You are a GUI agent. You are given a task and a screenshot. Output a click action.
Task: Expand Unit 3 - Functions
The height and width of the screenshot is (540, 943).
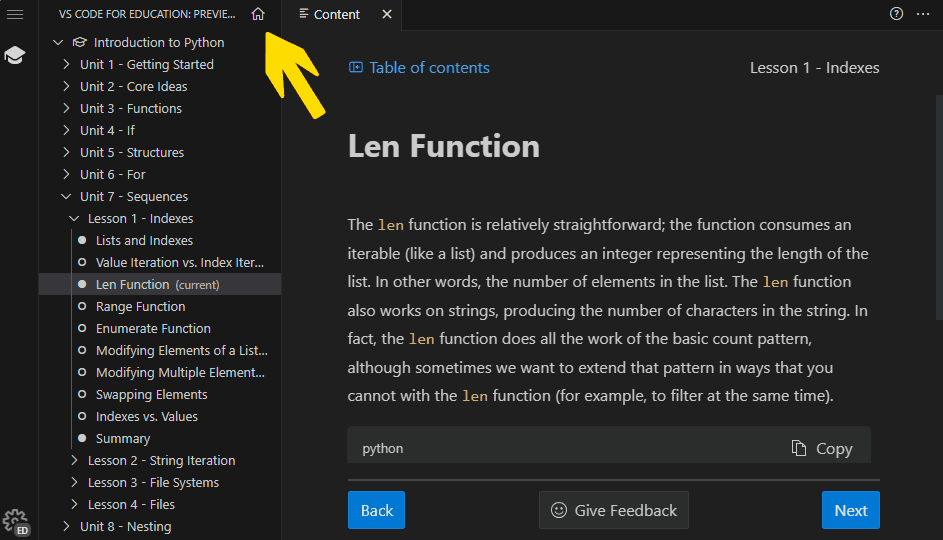[66, 108]
